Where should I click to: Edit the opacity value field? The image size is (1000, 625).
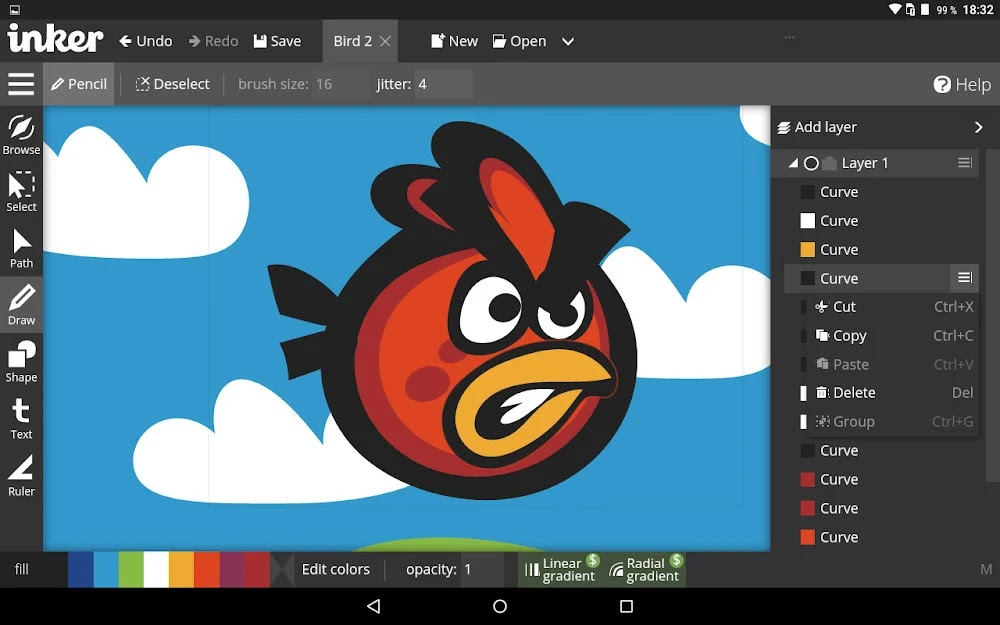coord(480,570)
